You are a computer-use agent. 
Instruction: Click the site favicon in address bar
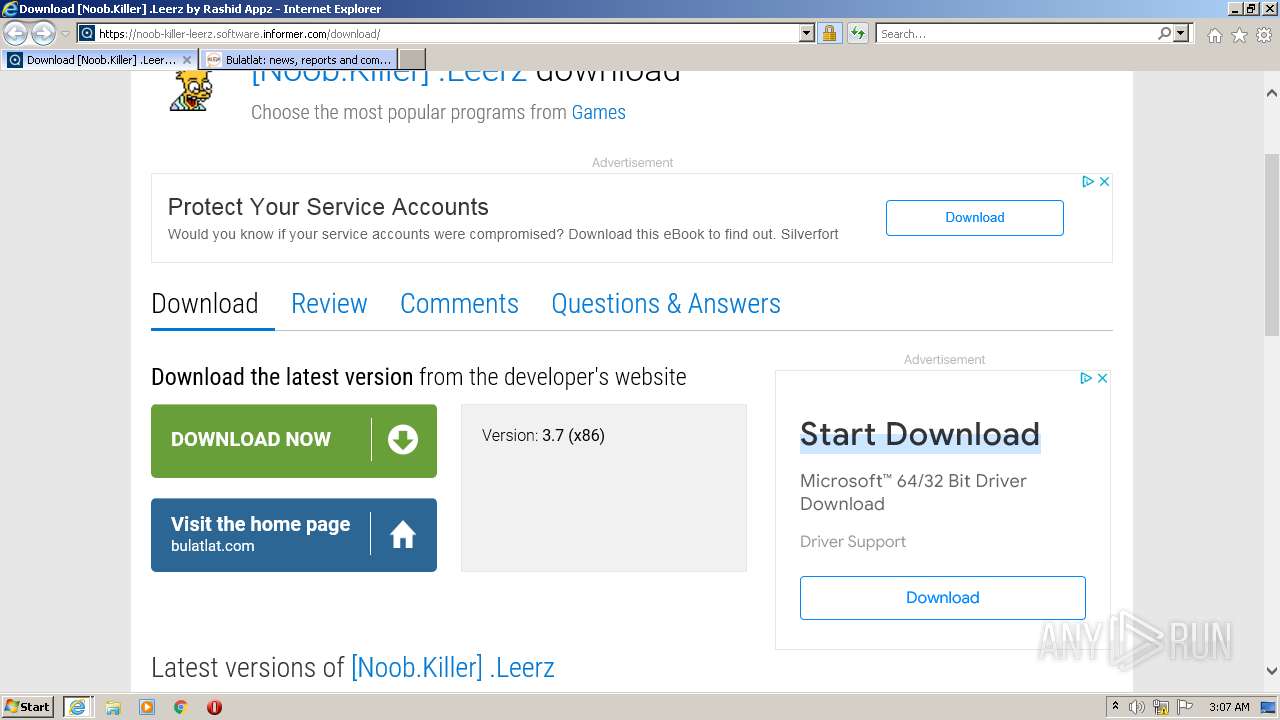[x=87, y=33]
